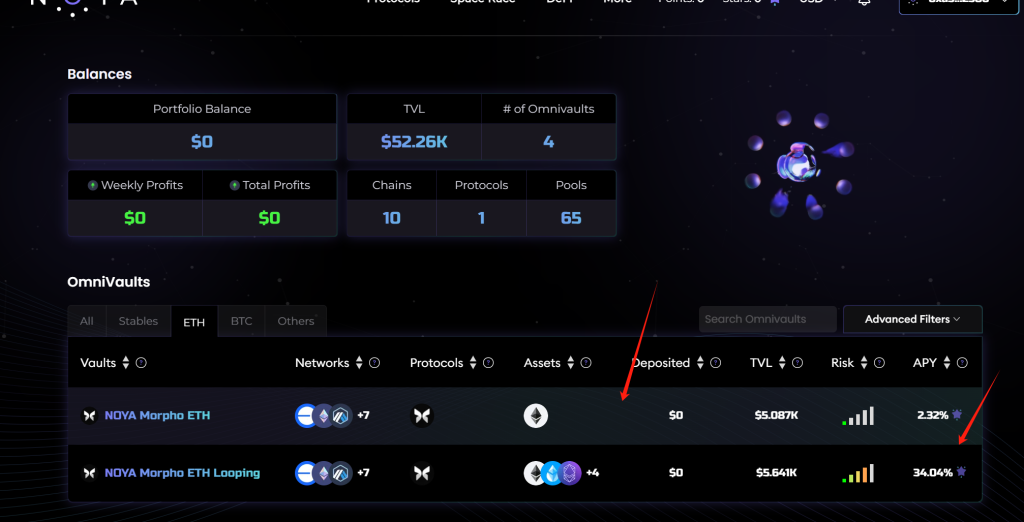Switch to the BTC tab

coord(241,321)
